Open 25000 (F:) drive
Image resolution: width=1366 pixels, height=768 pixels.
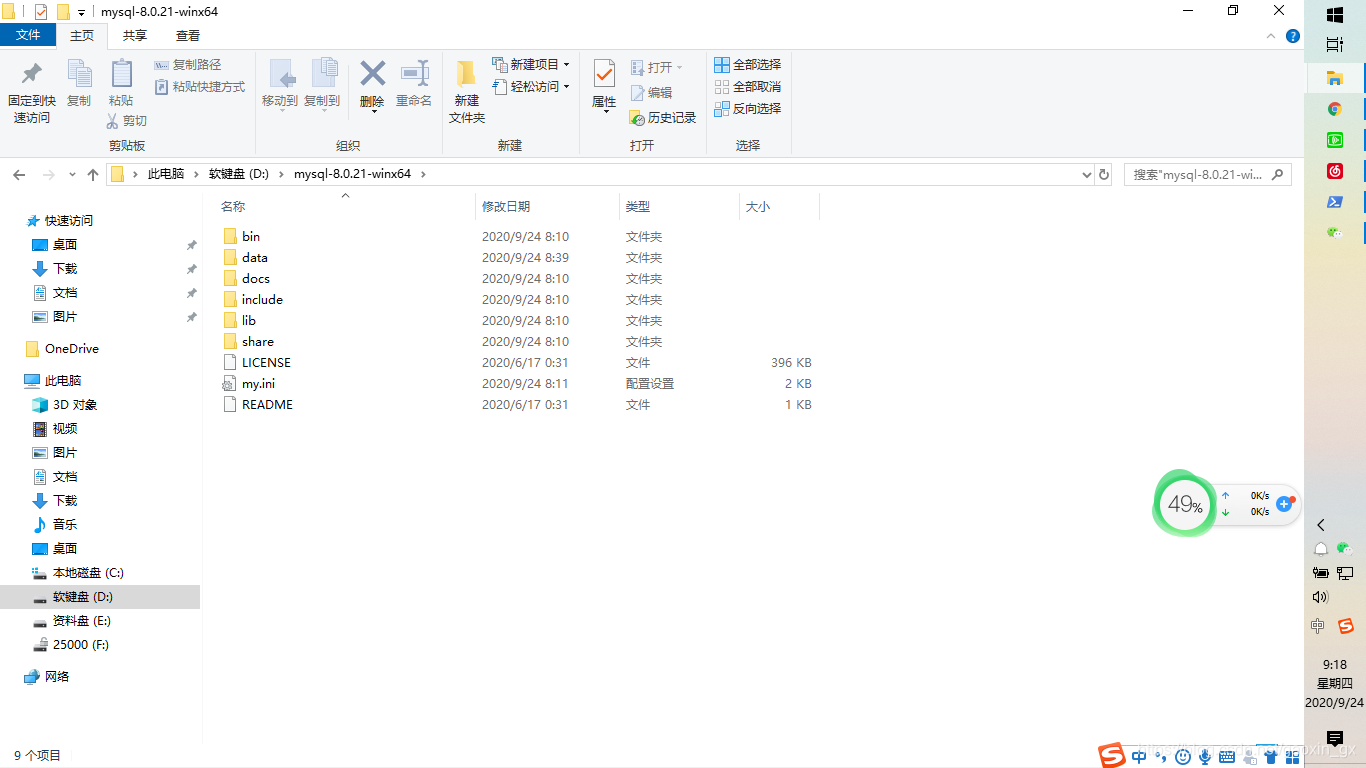[x=81, y=645]
